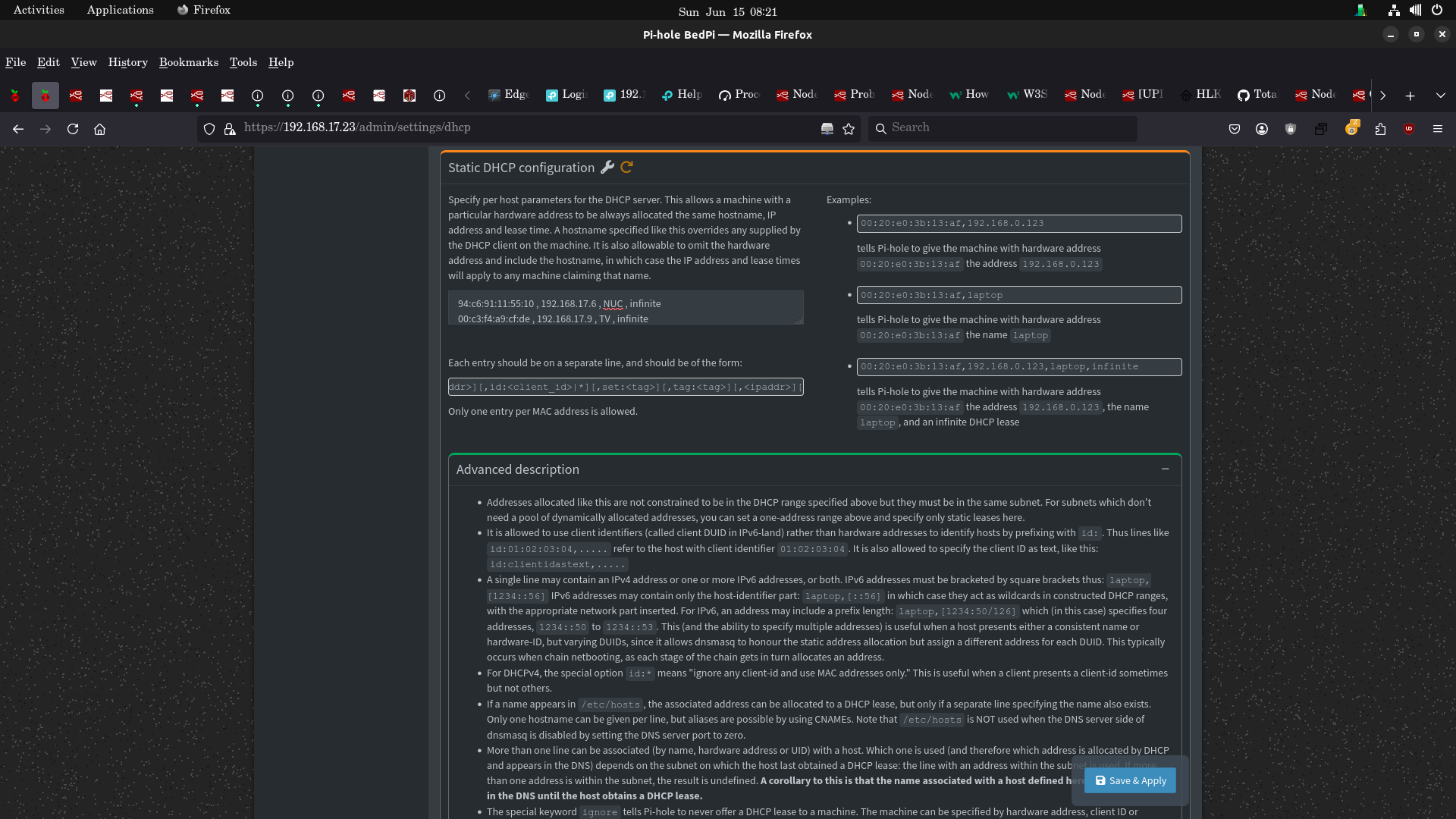Switch to the '[UPI' tab
This screenshot has height=819, width=1456.
tap(1143, 95)
